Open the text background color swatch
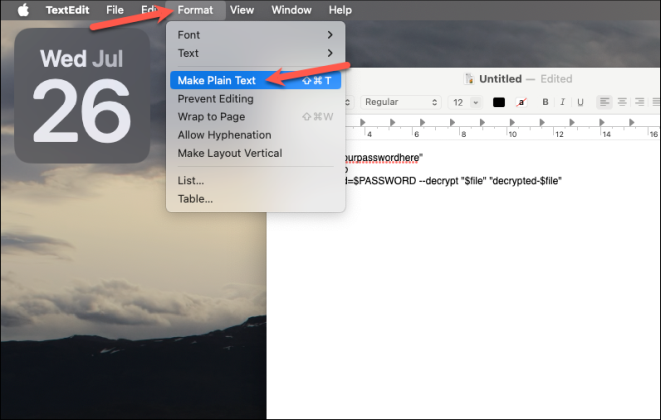The image size is (661, 420). (521, 102)
